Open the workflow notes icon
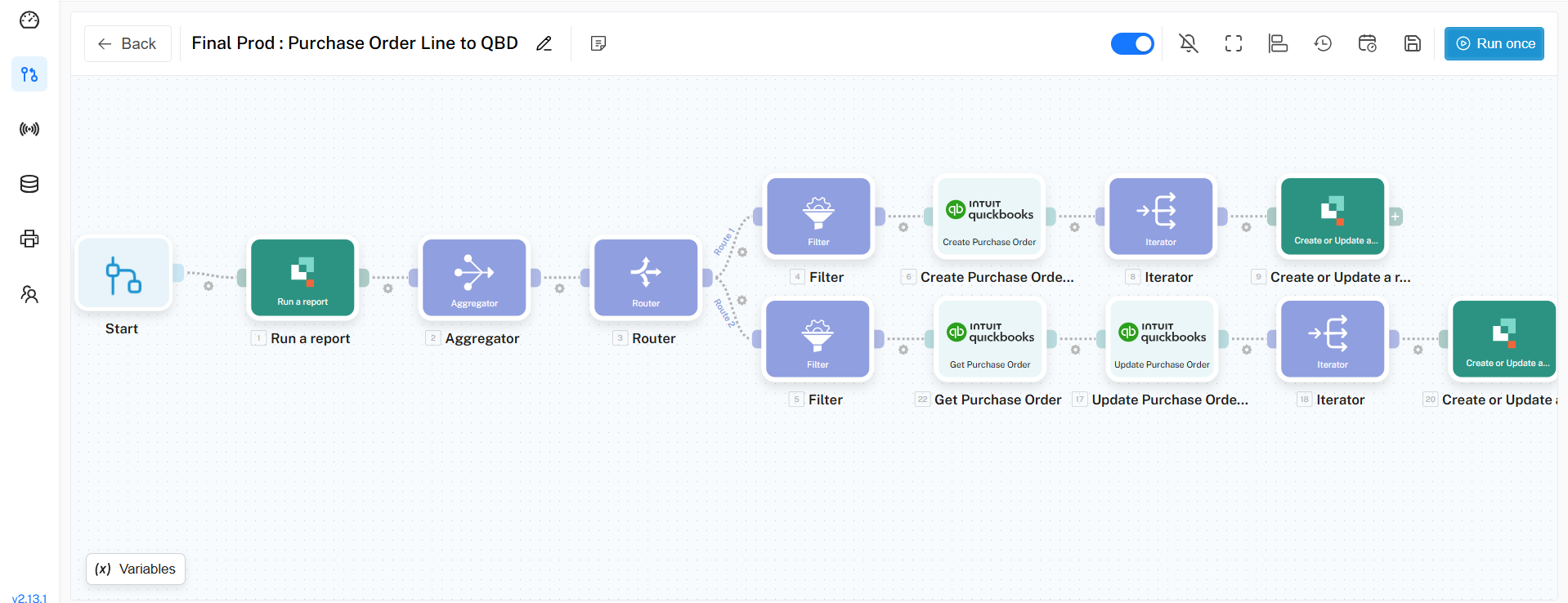Viewport: 1568px width, 603px height. point(598,43)
